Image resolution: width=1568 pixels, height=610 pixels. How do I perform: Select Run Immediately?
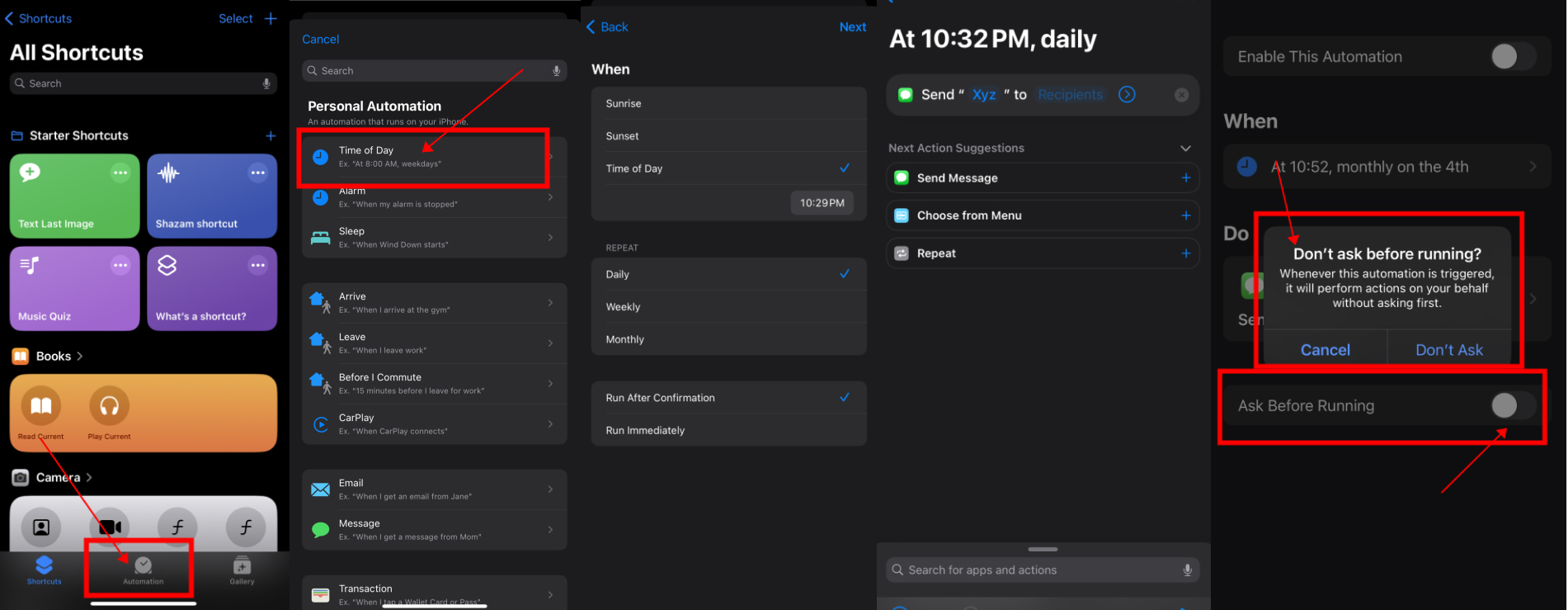click(x=729, y=430)
